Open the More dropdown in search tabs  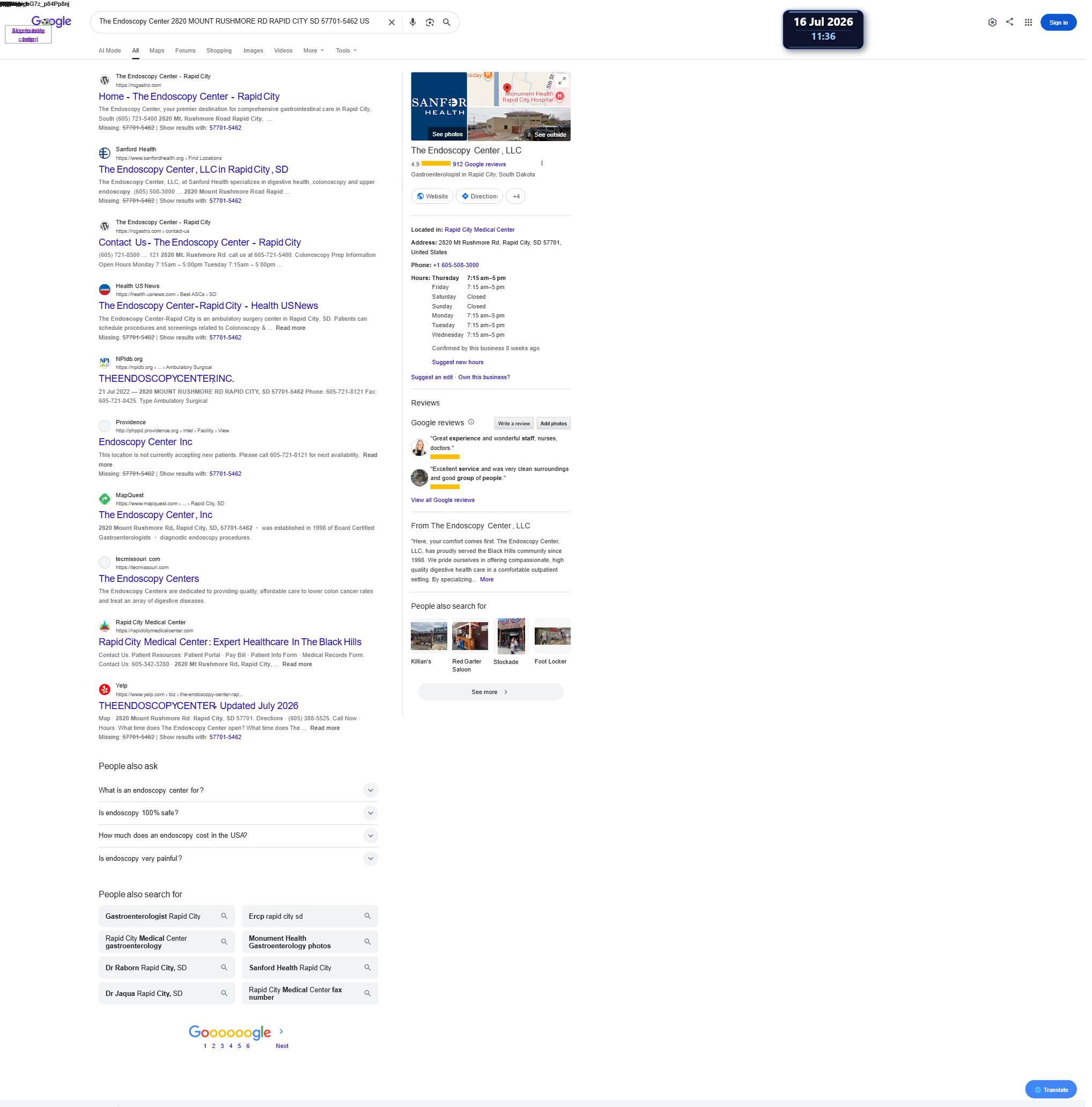tap(313, 50)
